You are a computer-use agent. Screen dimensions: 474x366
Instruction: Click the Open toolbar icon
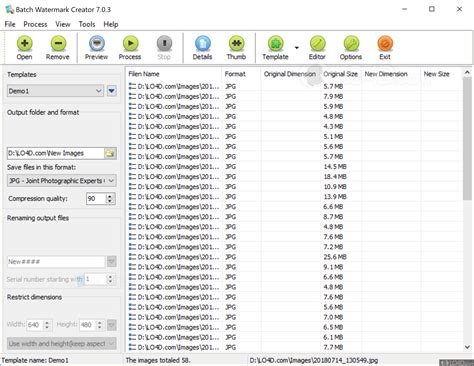point(24,48)
